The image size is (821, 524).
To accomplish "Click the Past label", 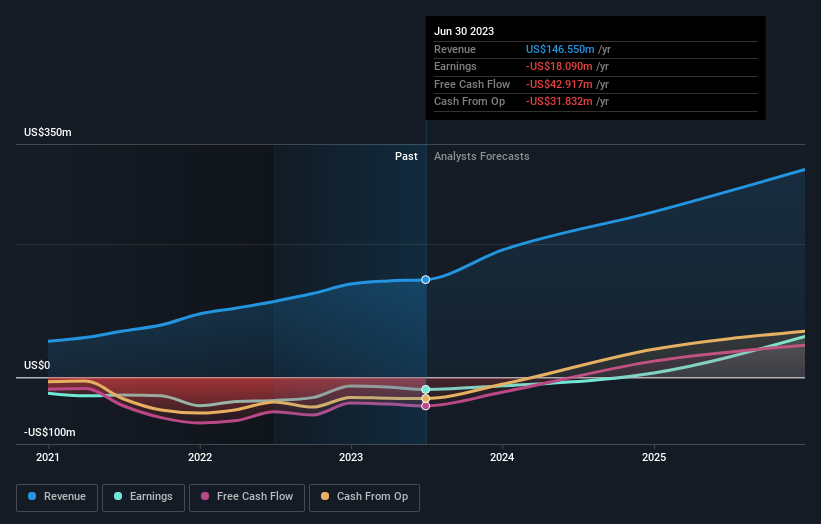I will pyautogui.click(x=406, y=157).
